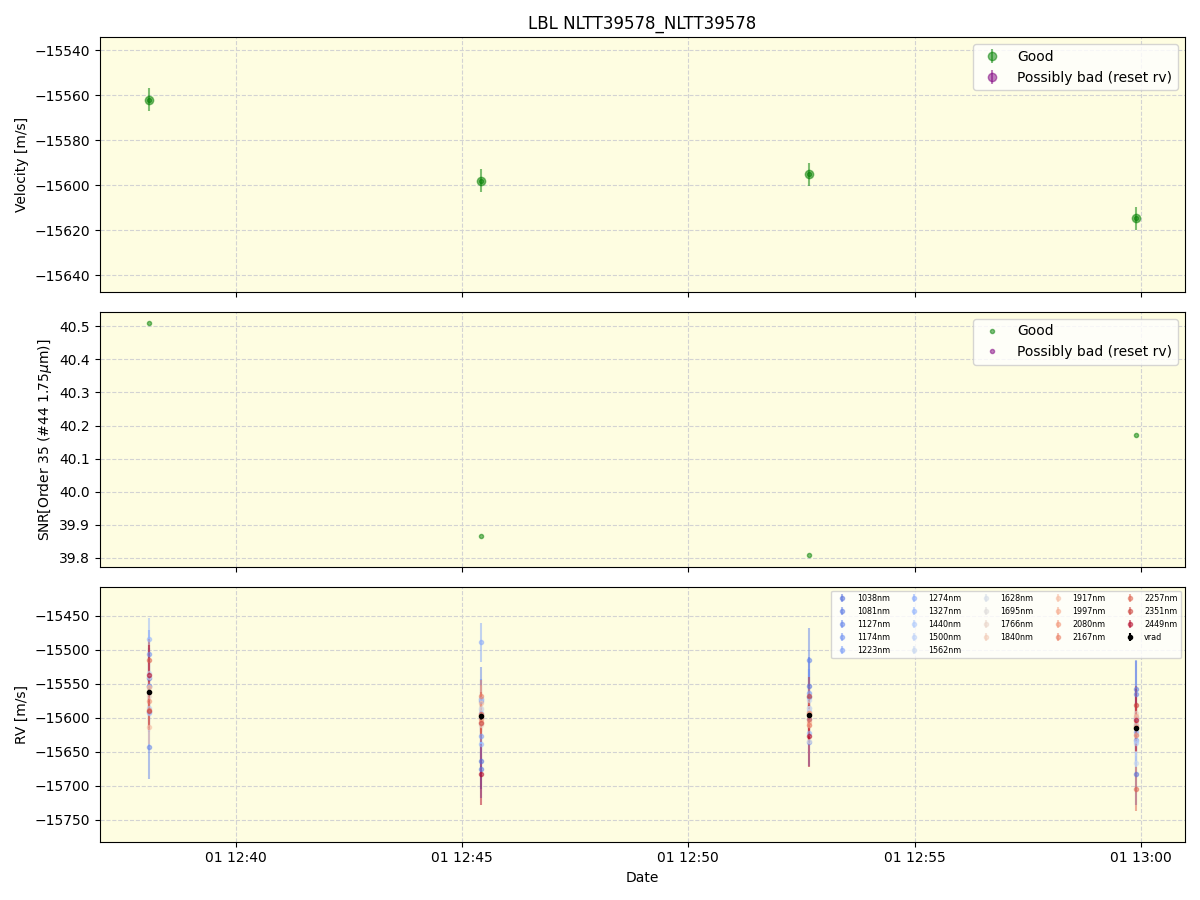Click the 40.5 SNR tick label

77,327
